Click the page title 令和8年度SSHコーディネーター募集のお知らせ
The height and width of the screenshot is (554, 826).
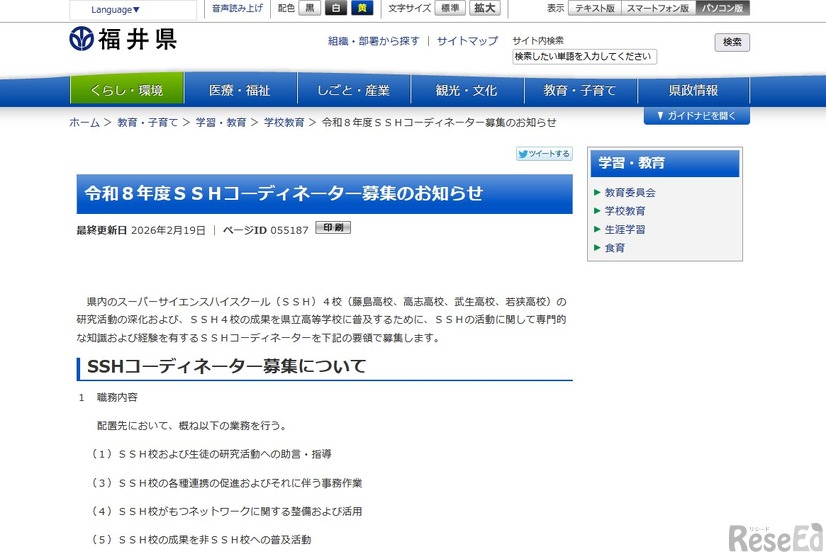pyautogui.click(x=283, y=193)
